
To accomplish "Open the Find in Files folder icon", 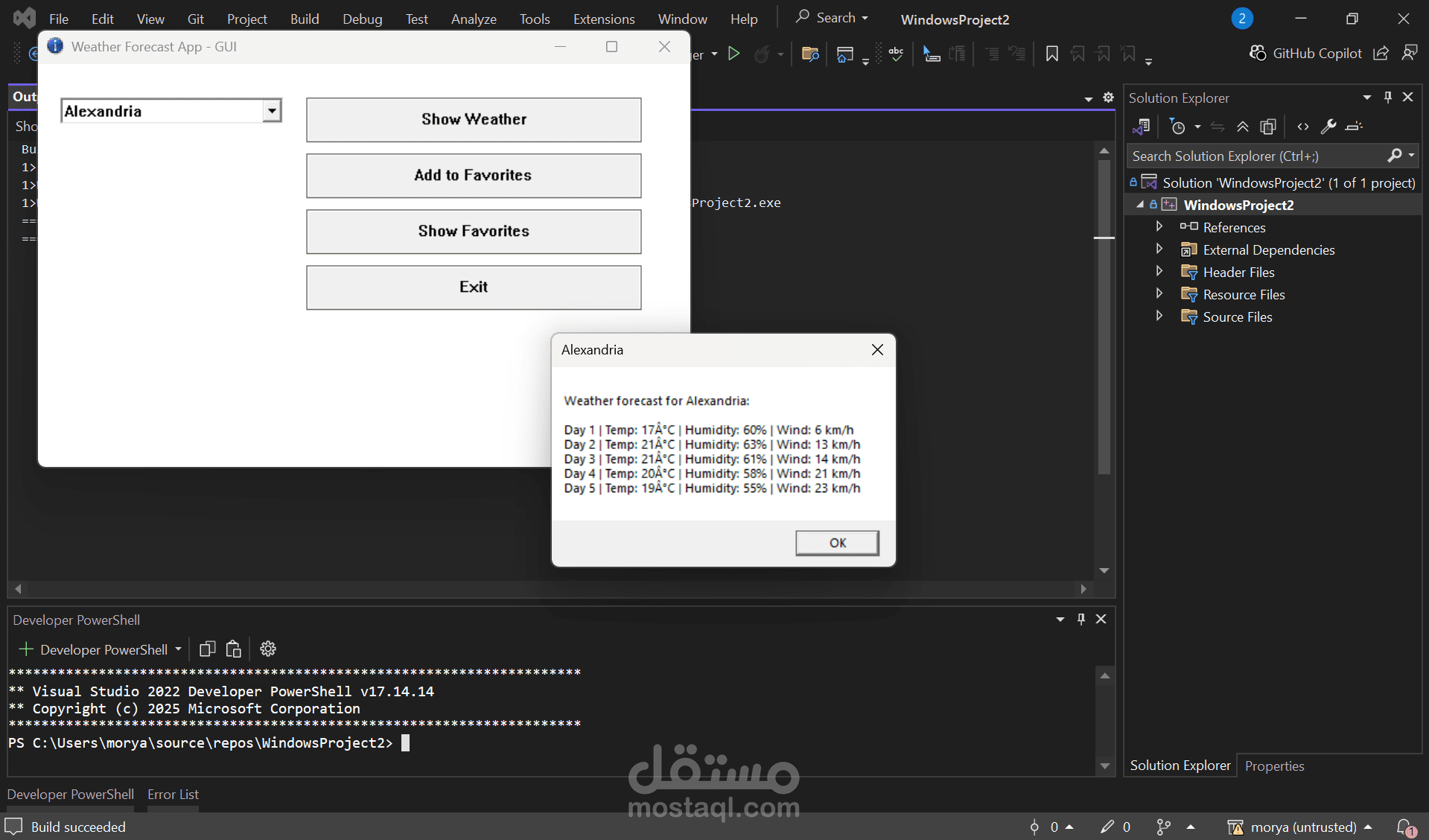I will (810, 54).
